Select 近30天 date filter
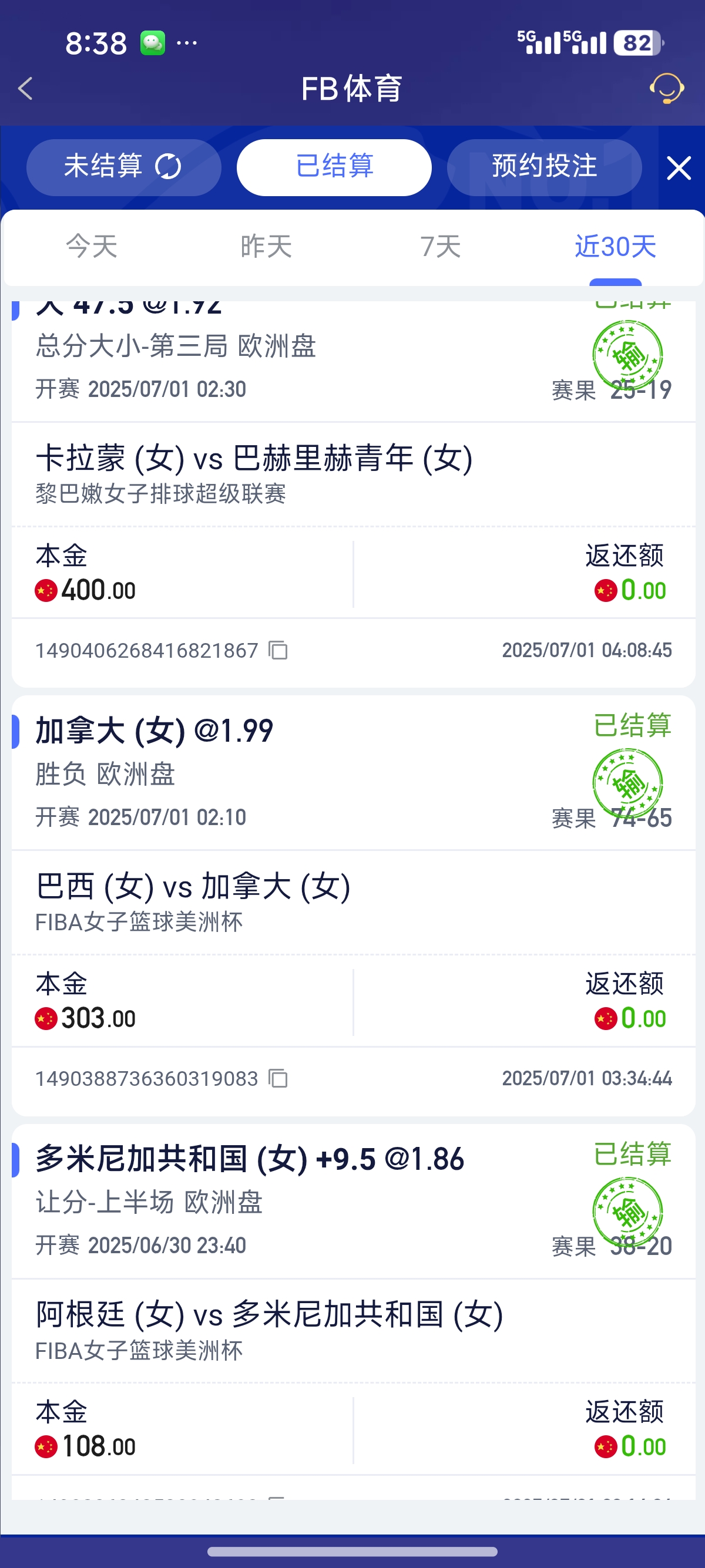 click(616, 247)
